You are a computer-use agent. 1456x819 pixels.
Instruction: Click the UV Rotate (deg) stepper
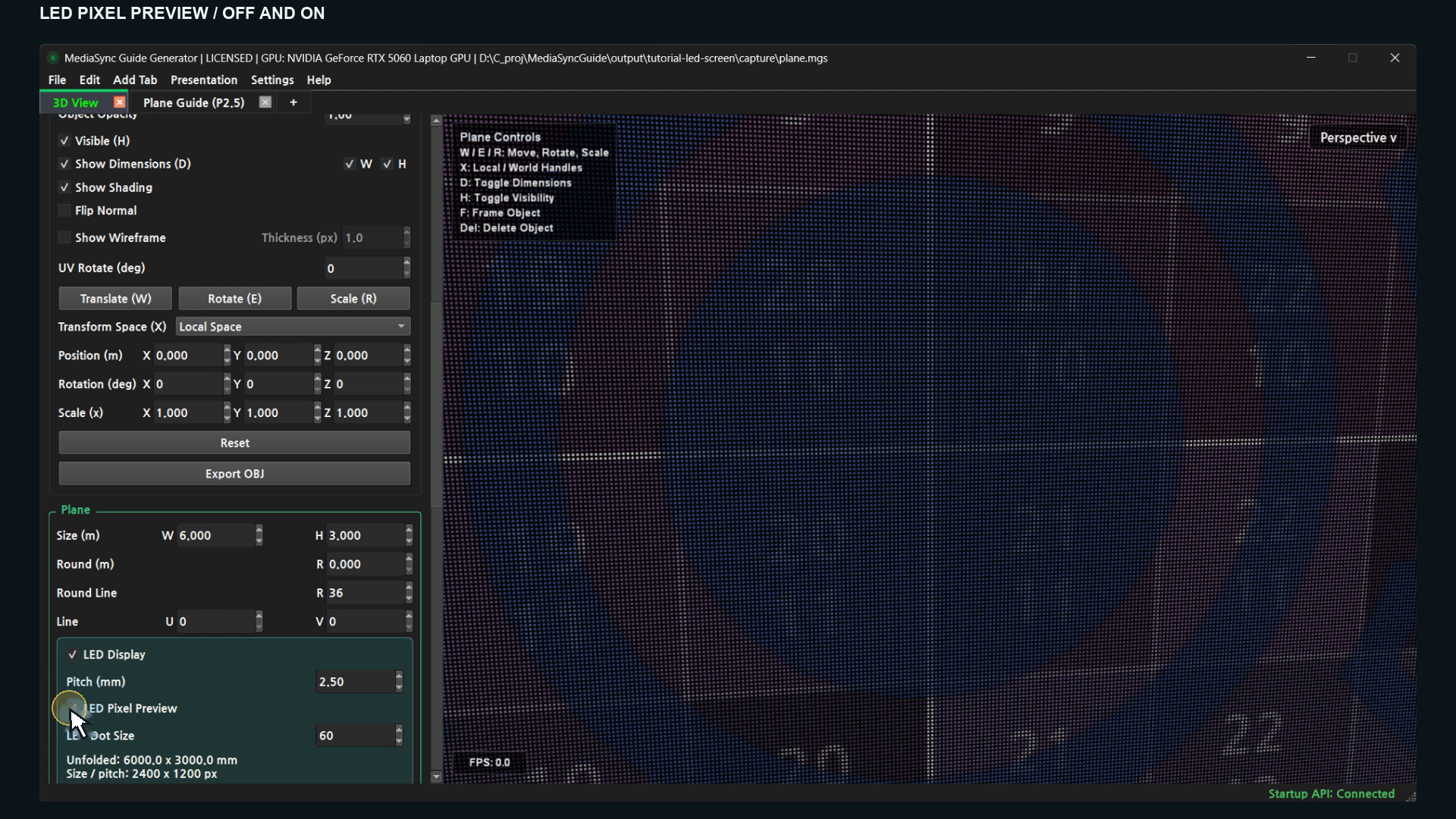click(x=407, y=268)
